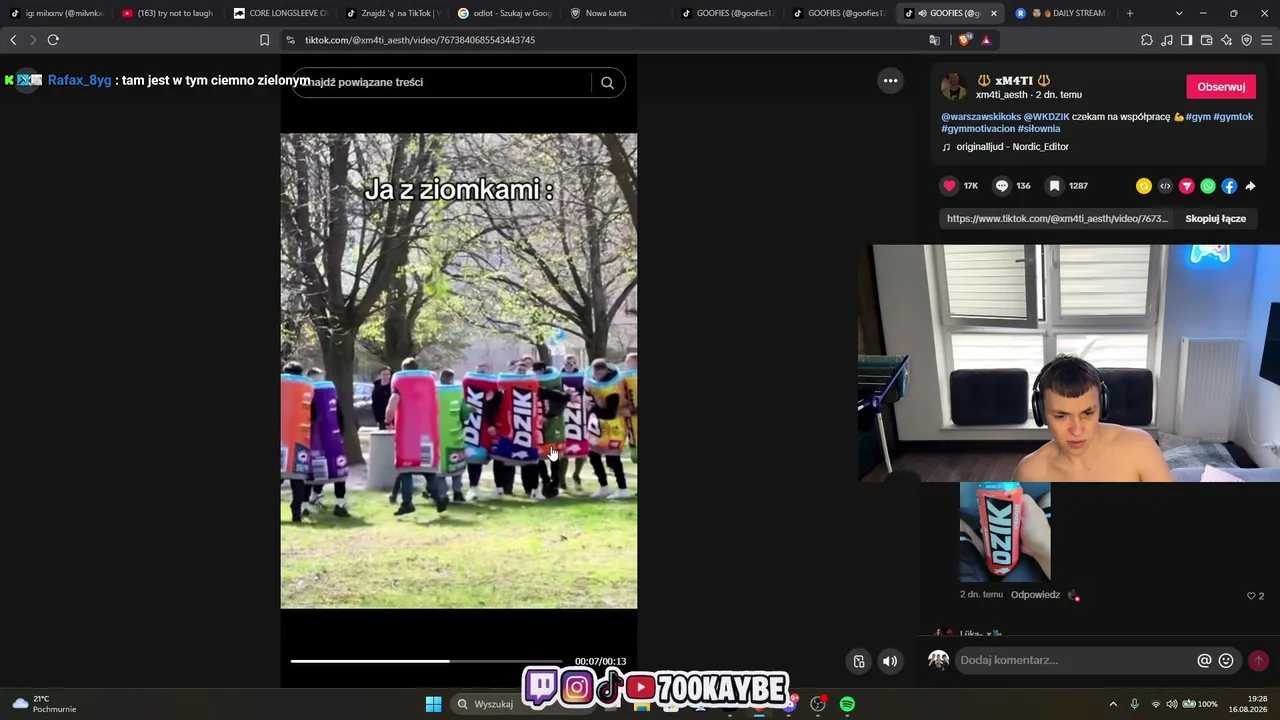This screenshot has width=1280, height=720.
Task: Open the @warszawskikoks mention link
Action: (x=981, y=117)
